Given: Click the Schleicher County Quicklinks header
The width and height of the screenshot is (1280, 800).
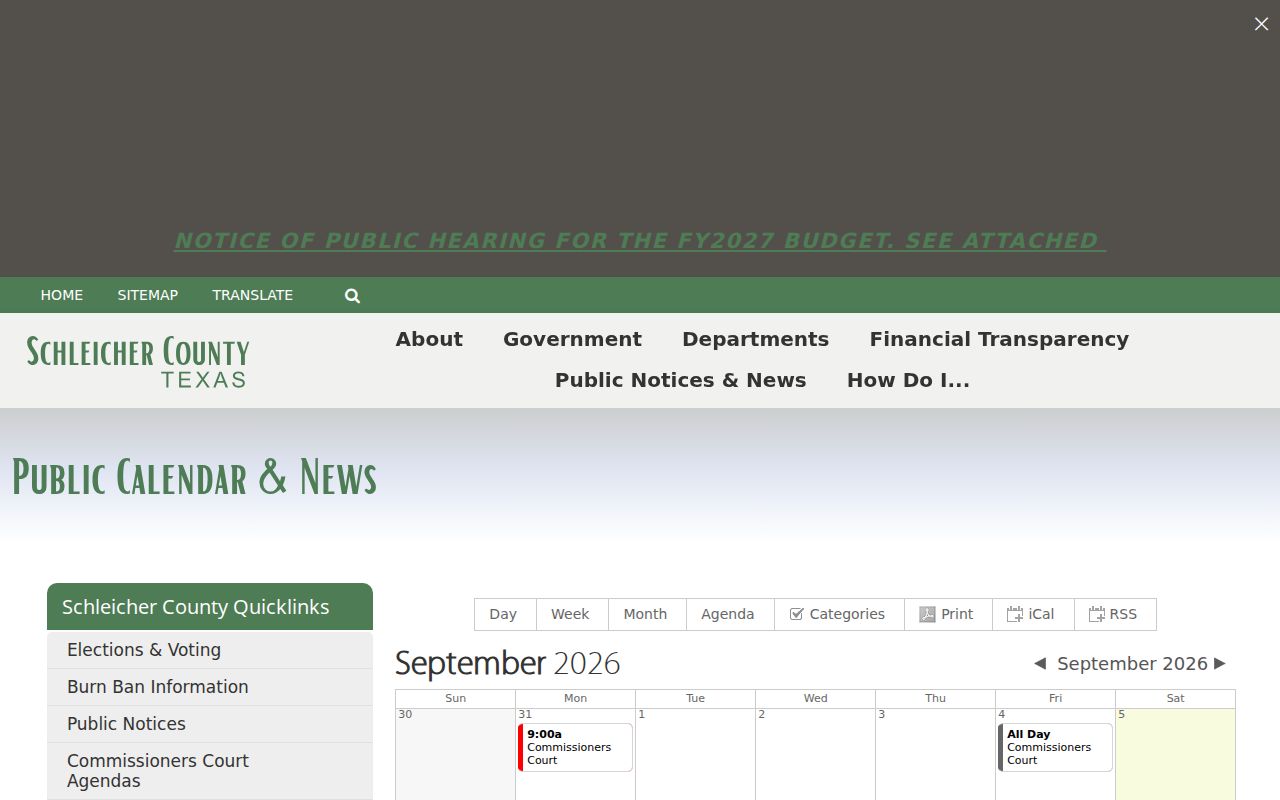Looking at the screenshot, I should pos(210,607).
